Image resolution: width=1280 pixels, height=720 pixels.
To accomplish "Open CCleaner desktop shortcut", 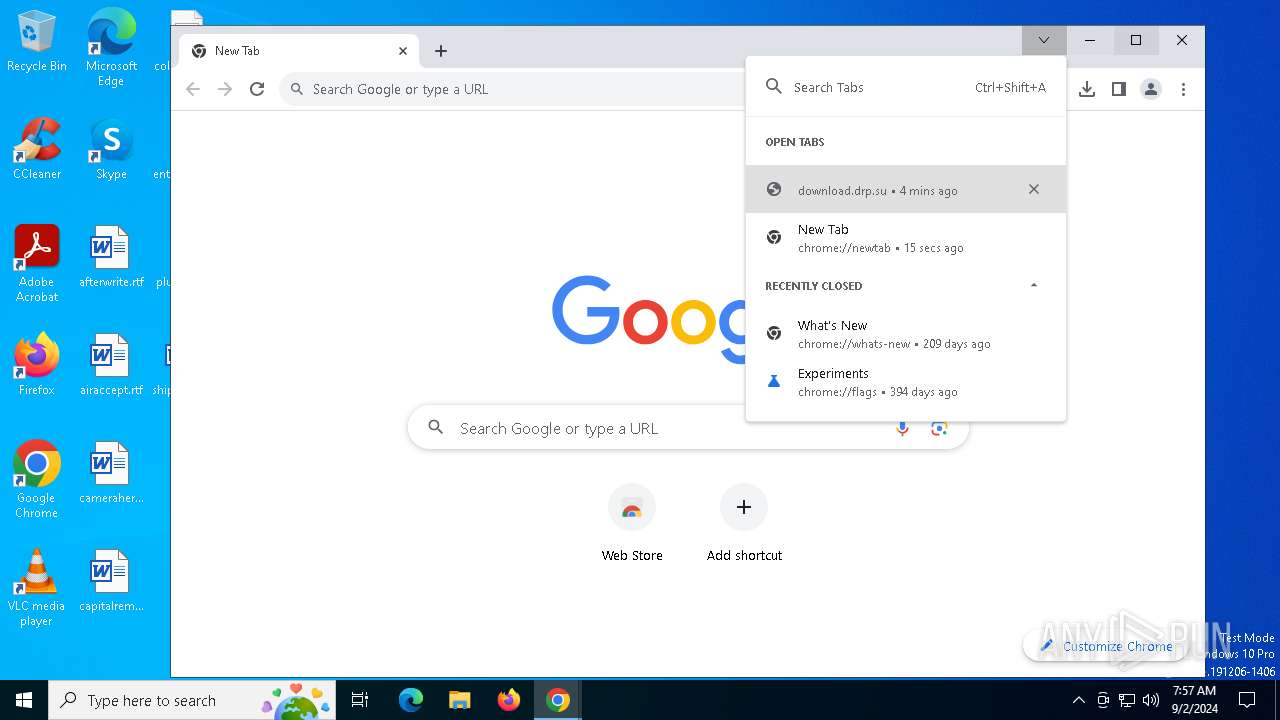I will pyautogui.click(x=37, y=148).
